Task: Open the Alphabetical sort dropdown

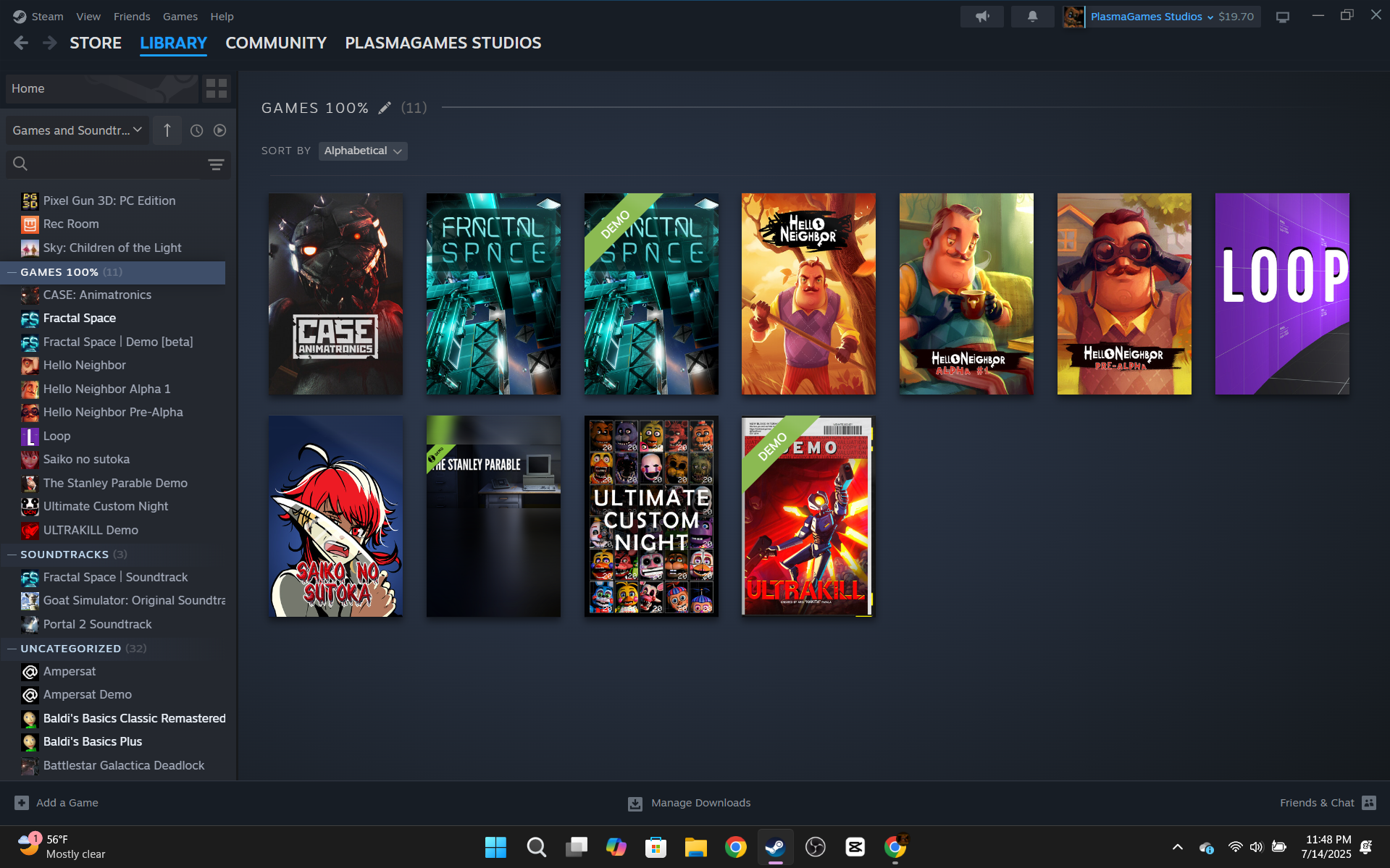Action: pos(363,151)
